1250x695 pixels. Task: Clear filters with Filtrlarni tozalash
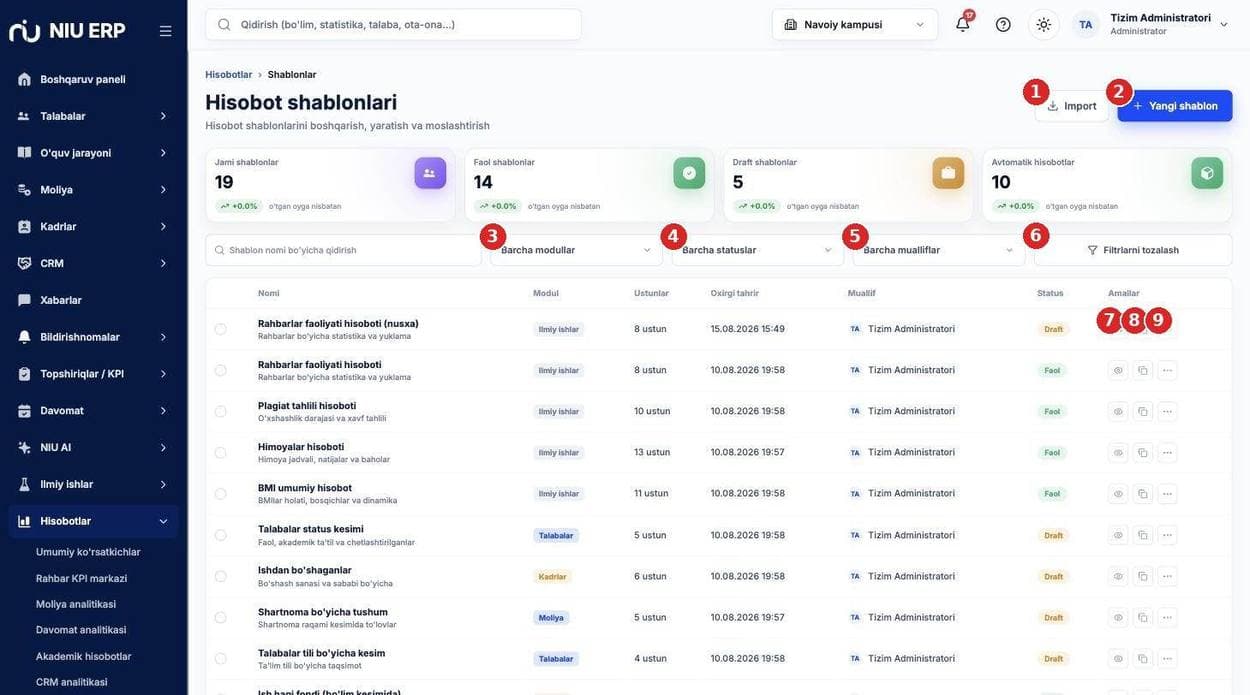click(1133, 250)
